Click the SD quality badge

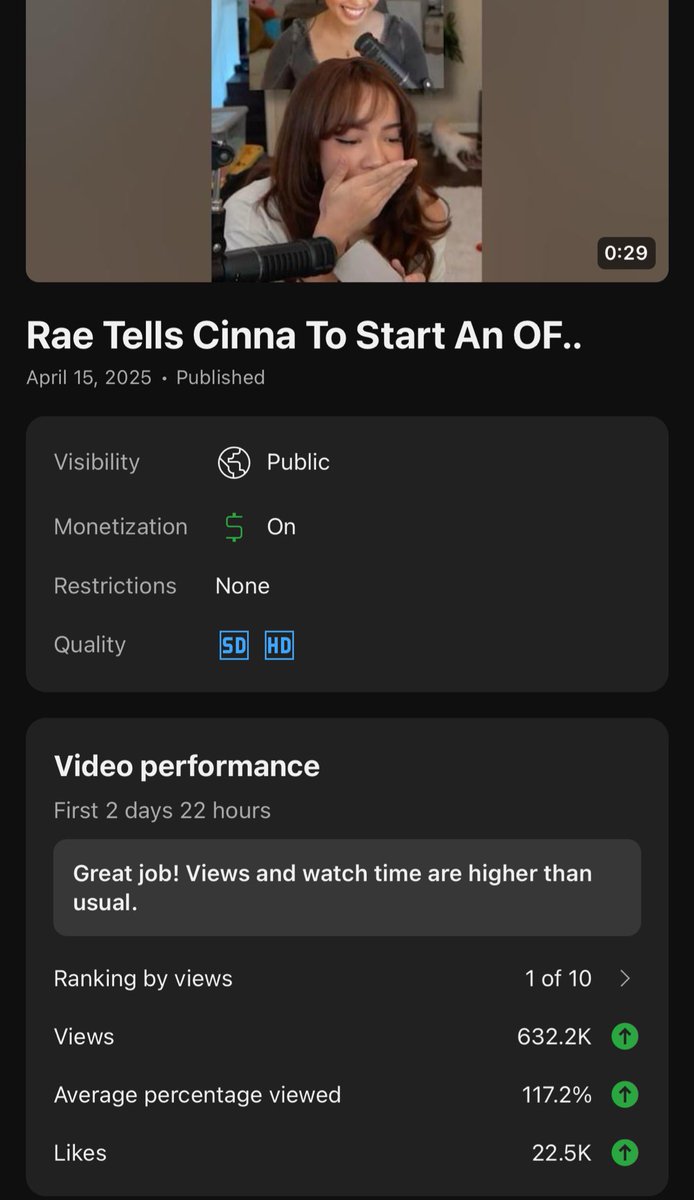[234, 646]
